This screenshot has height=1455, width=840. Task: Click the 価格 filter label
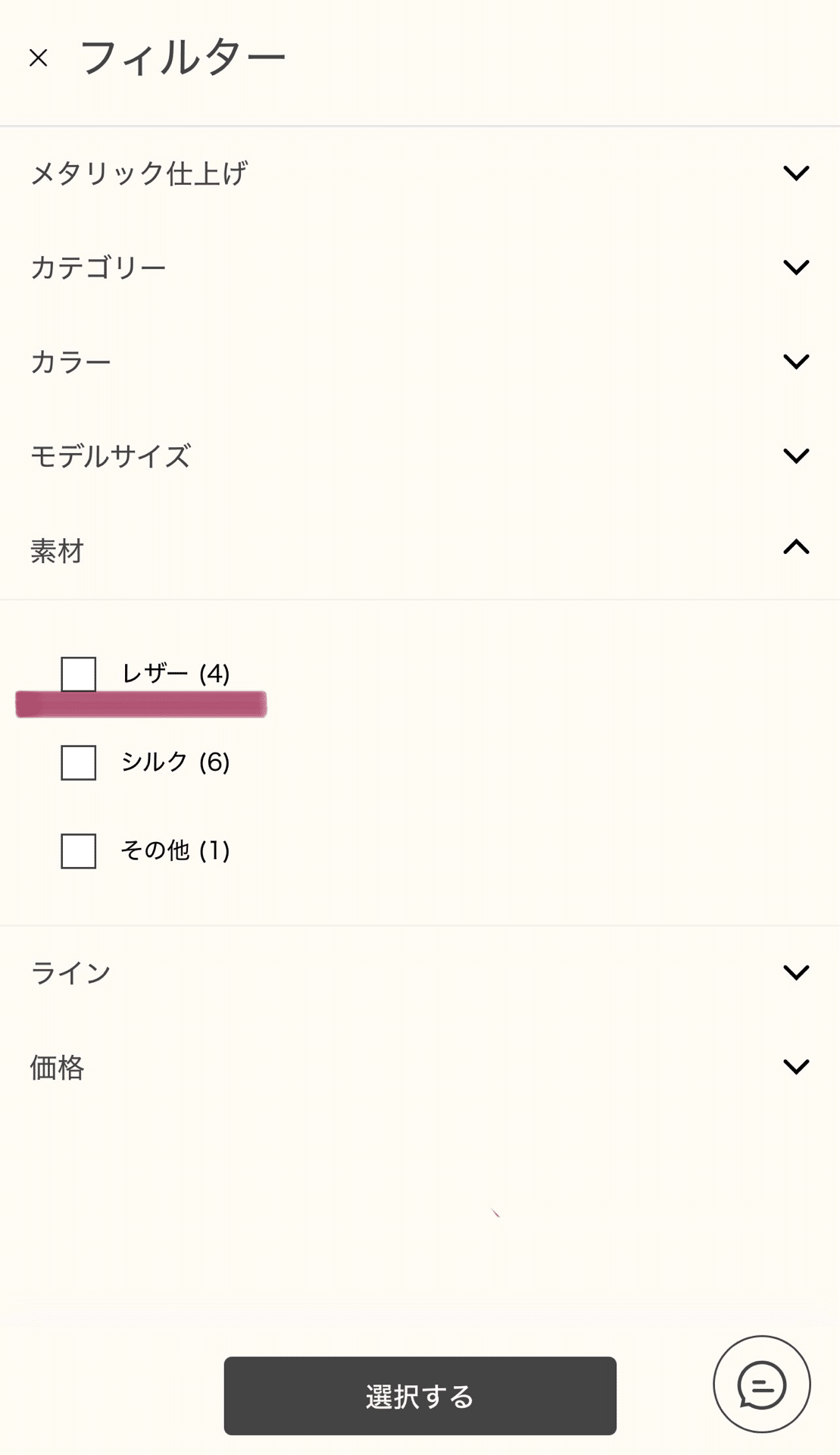click(57, 1068)
